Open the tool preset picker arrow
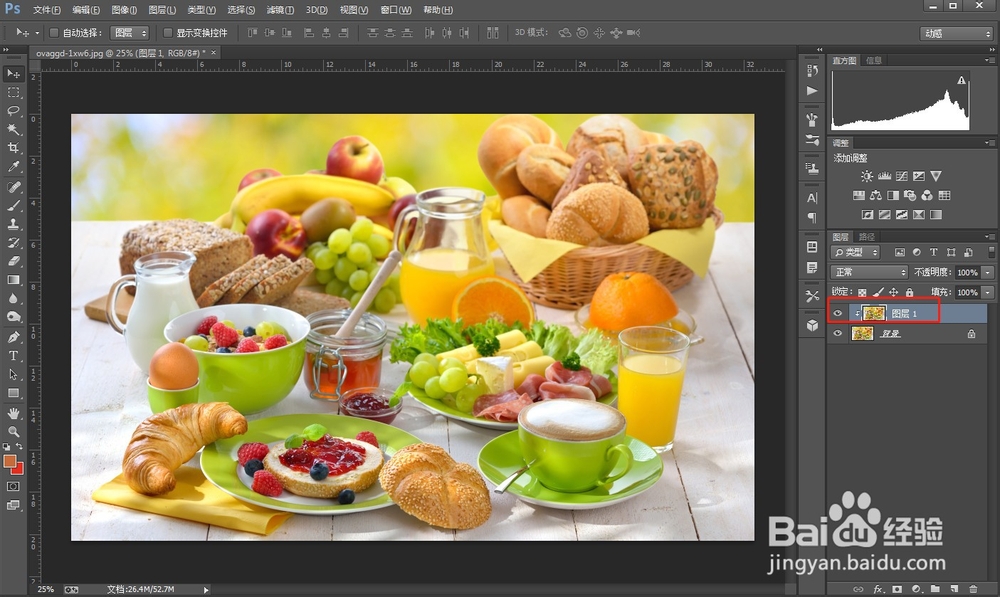 (x=37, y=33)
